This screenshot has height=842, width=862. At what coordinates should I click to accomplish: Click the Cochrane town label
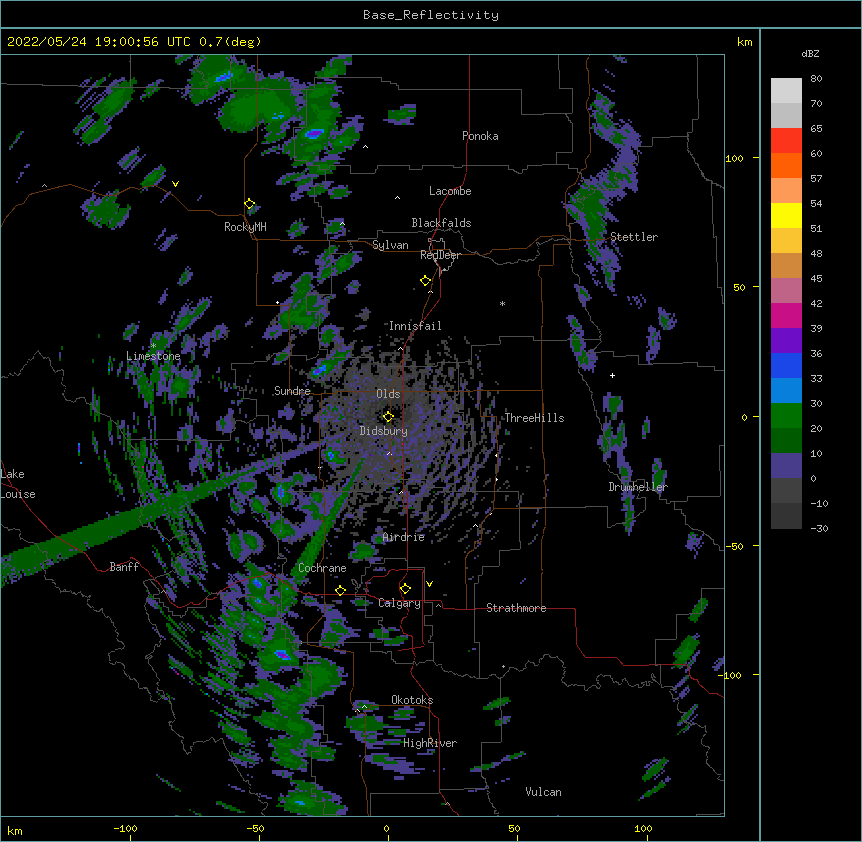[x=322, y=568]
